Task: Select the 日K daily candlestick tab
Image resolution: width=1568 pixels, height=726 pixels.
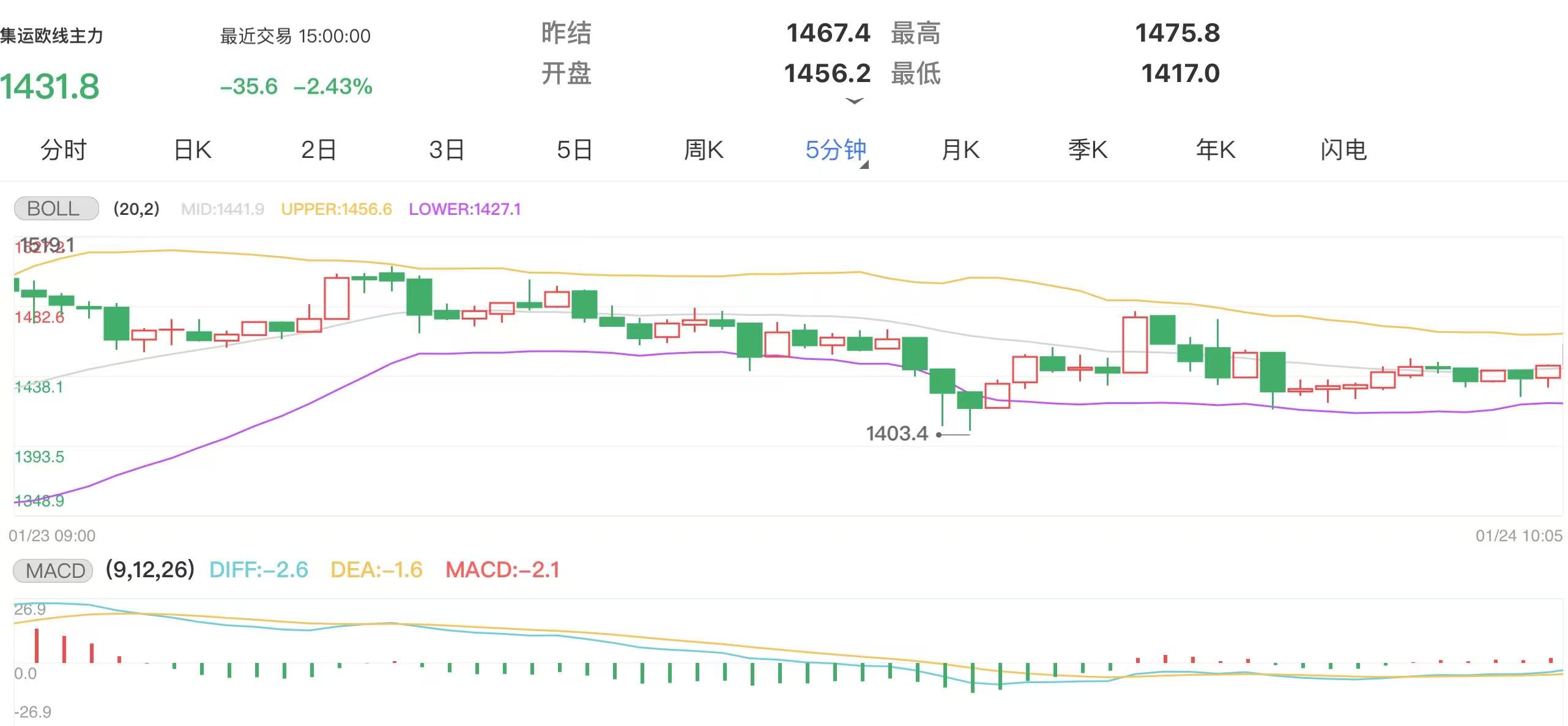Action: (x=193, y=149)
